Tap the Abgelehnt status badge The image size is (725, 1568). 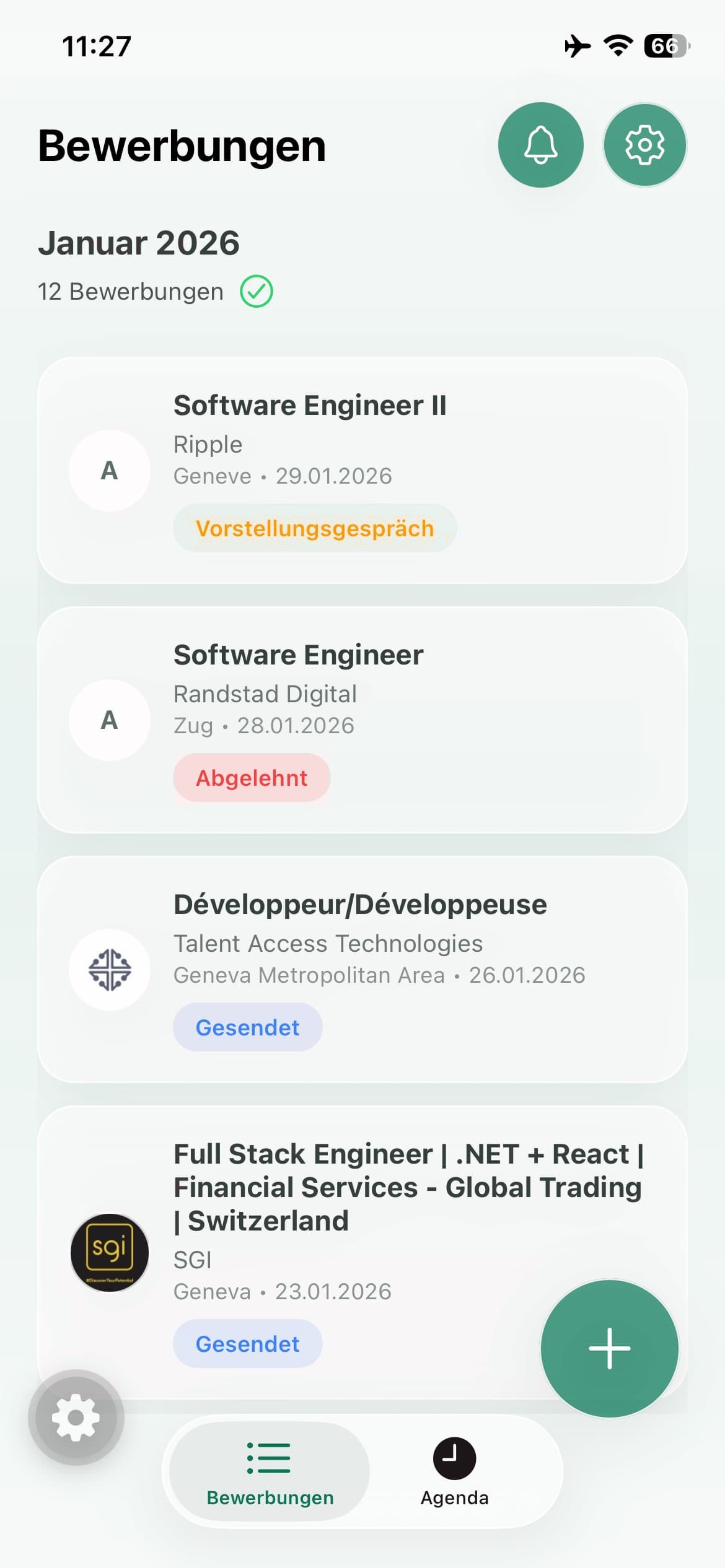point(252,778)
